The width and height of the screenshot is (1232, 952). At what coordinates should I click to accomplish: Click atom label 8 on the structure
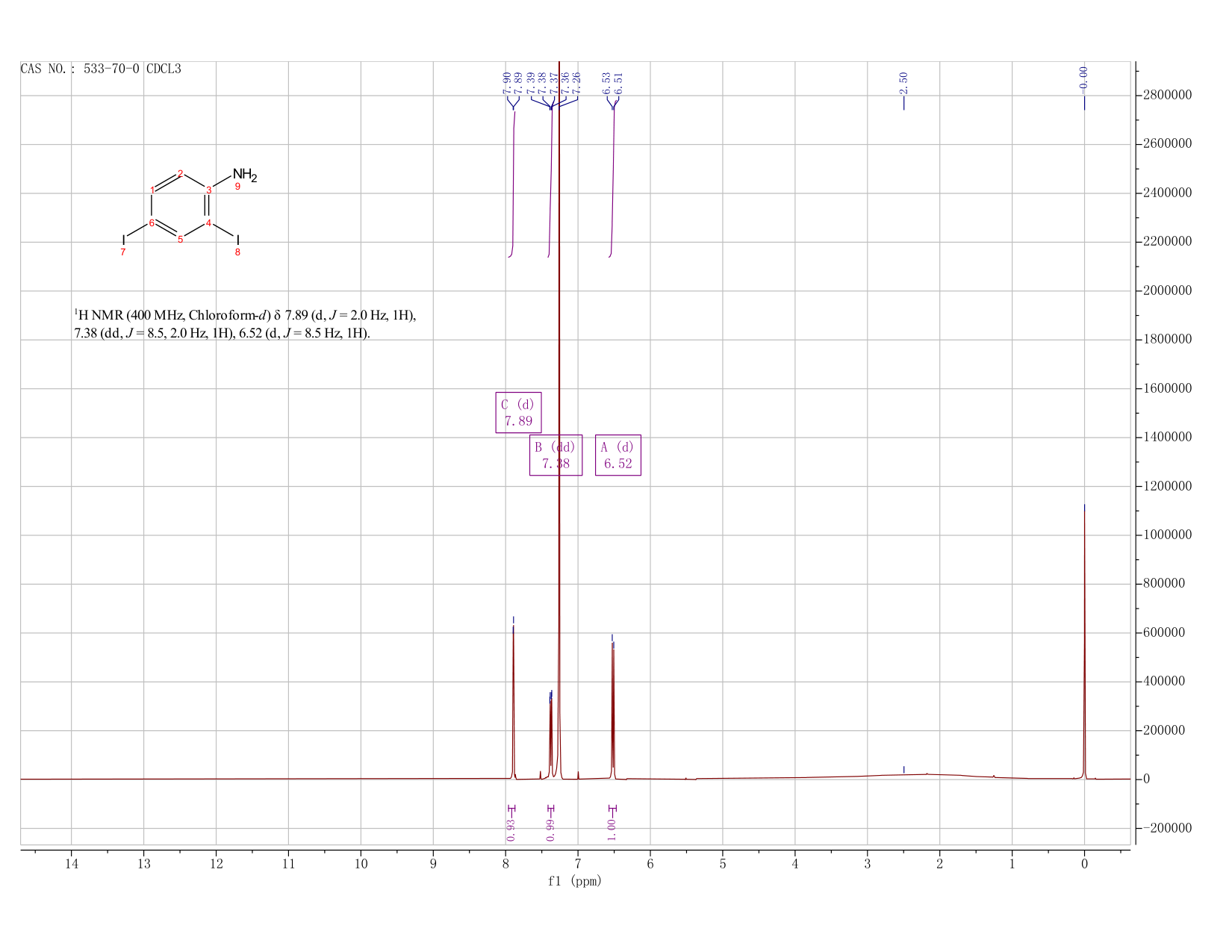coord(238,252)
